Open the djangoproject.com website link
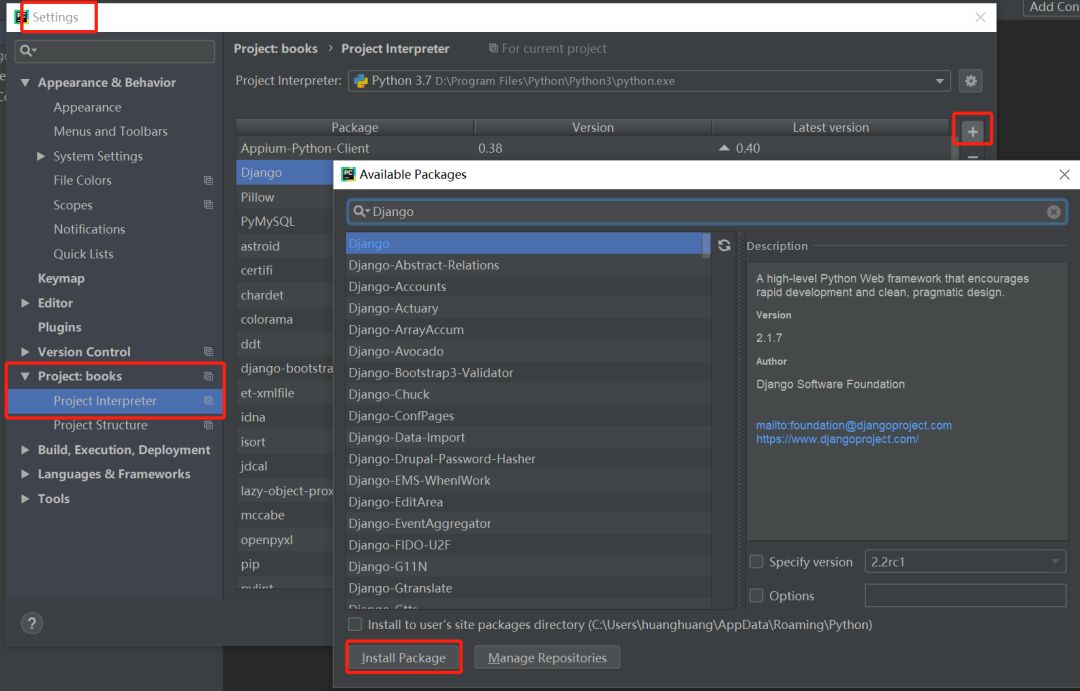Image resolution: width=1080 pixels, height=691 pixels. 837,439
